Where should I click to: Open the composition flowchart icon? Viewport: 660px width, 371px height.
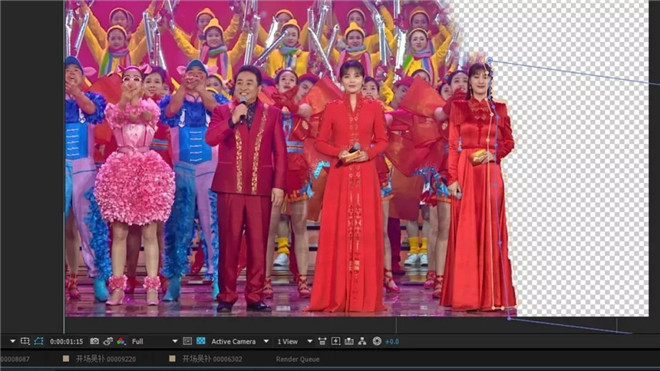click(362, 342)
